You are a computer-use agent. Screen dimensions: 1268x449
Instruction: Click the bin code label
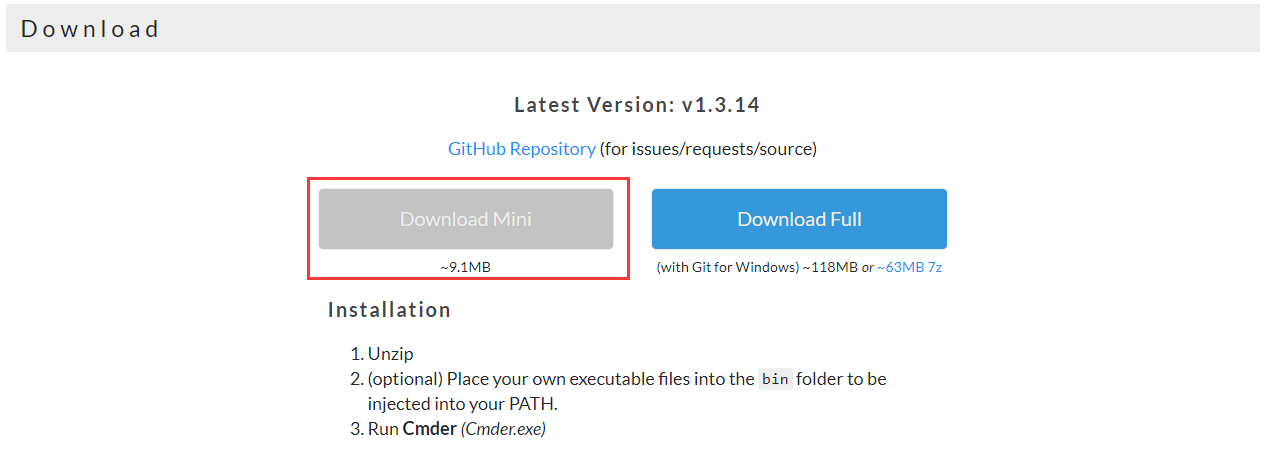click(775, 379)
